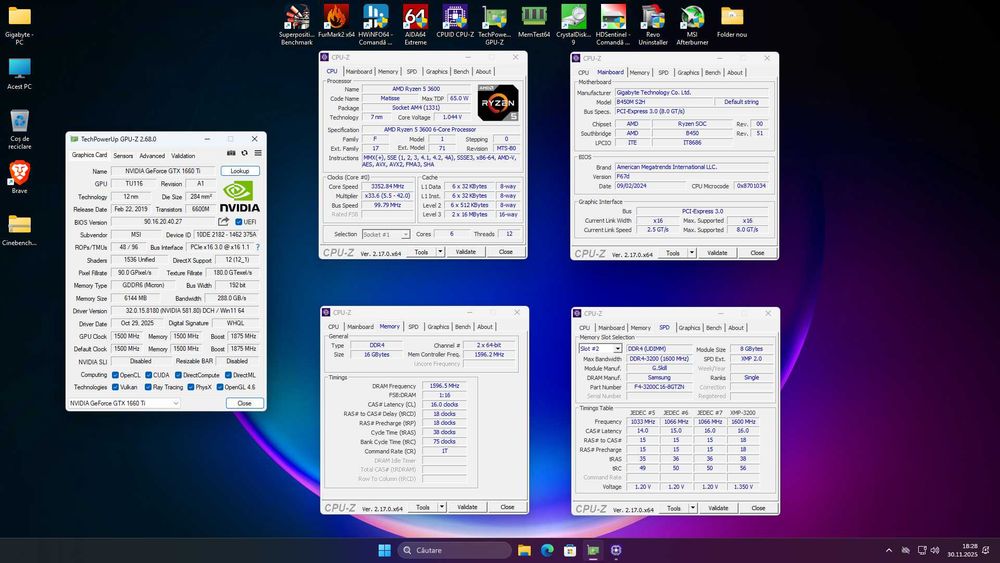1000x563 pixels.
Task: Toggle the OpenGL 4.6 checkbox
Action: tap(219, 387)
